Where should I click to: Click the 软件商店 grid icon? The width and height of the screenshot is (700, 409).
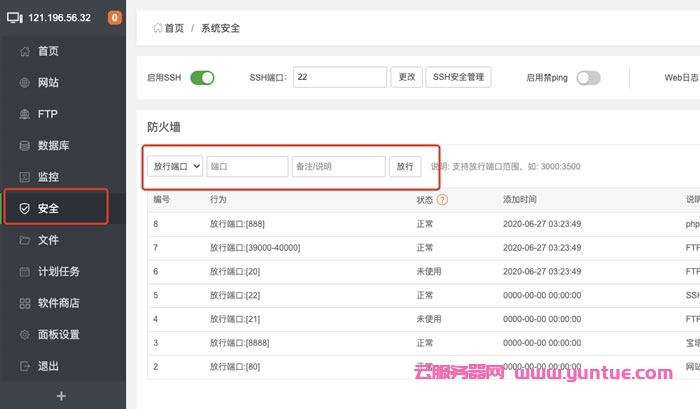(x=24, y=303)
